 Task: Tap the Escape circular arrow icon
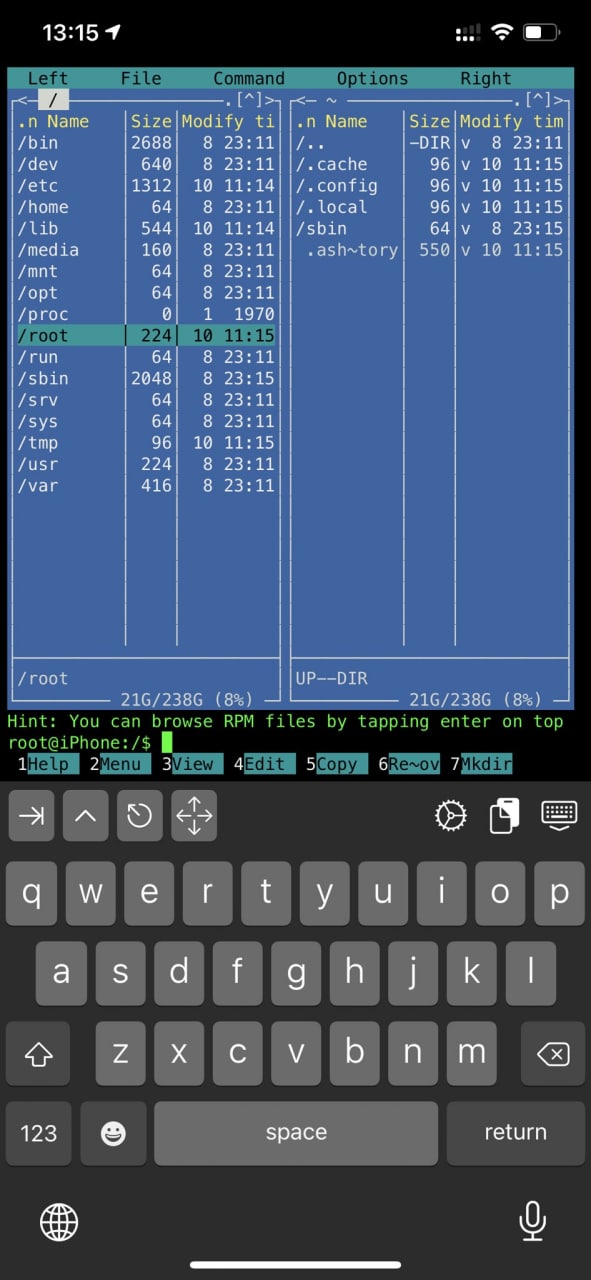[140, 816]
